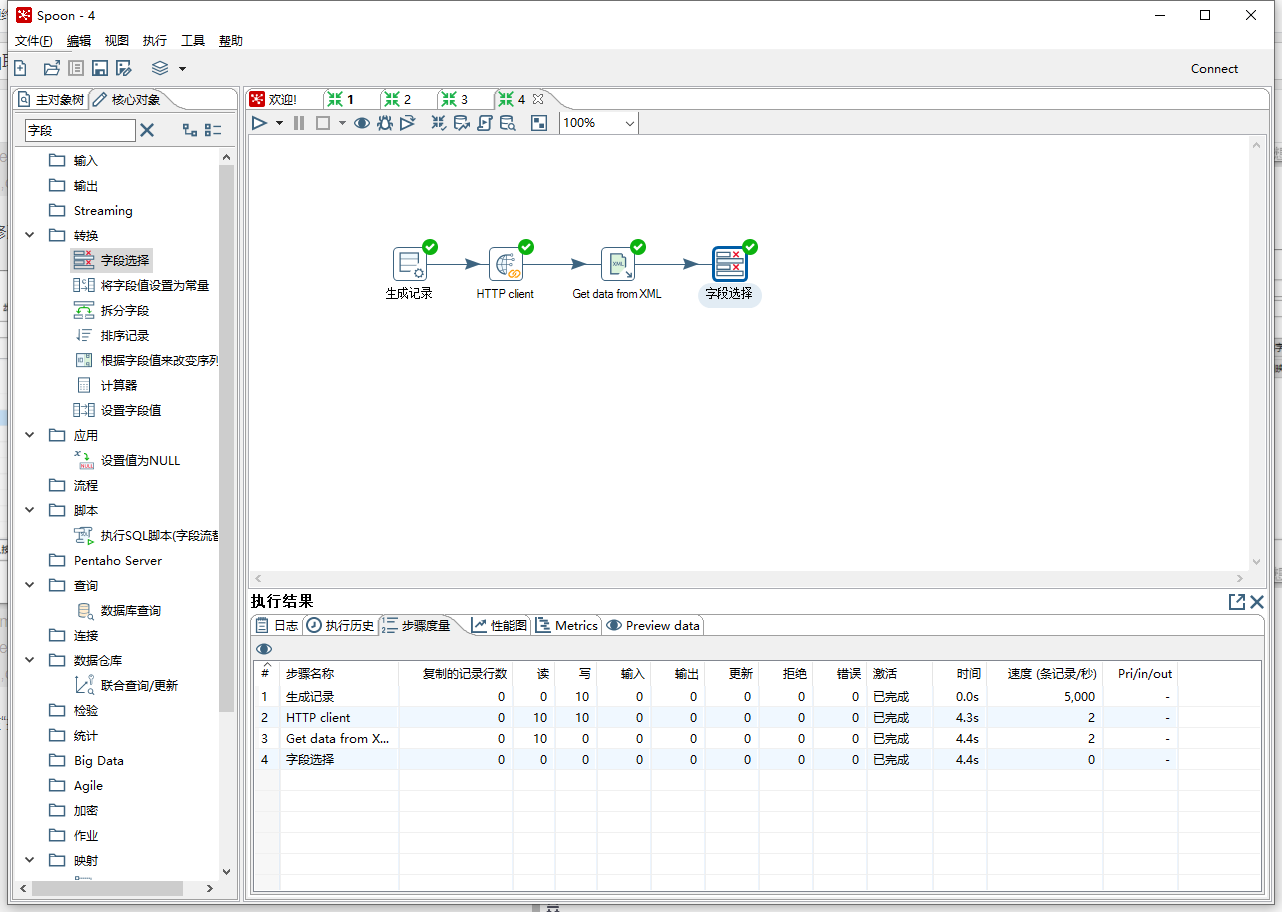Pause the running transformation
Screen dimensions: 1282x912
[x=299, y=123]
